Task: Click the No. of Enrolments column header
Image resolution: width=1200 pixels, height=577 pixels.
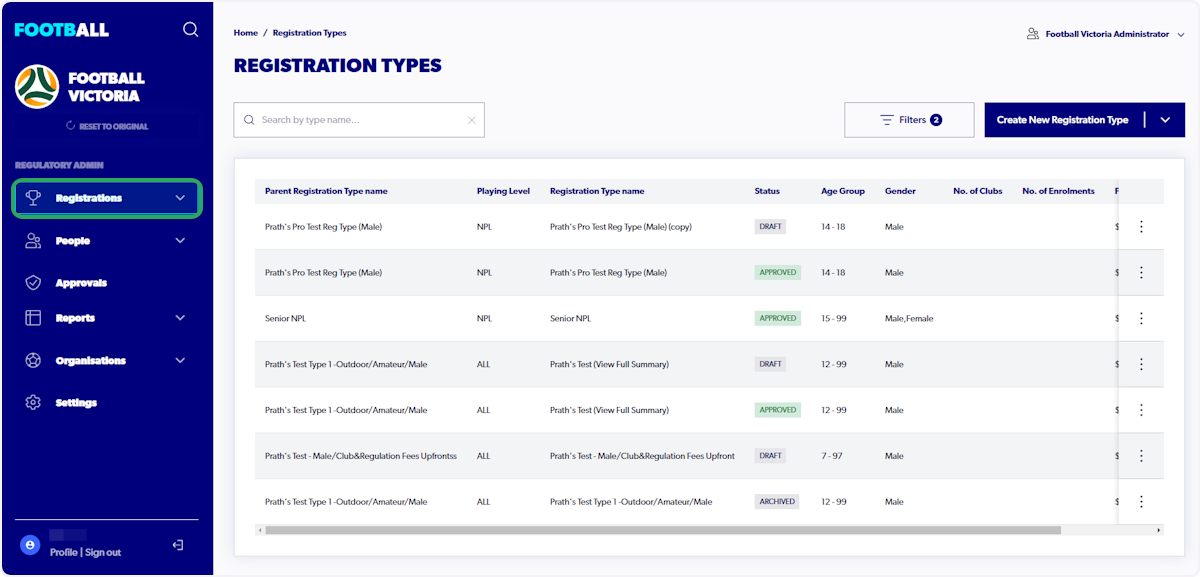Action: [1058, 191]
